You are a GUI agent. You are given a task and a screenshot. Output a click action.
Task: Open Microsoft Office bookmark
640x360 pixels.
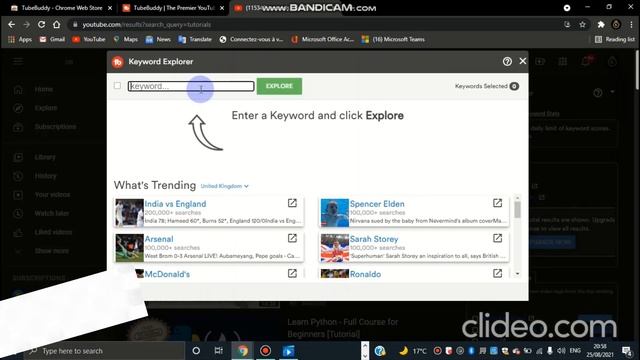tap(322, 39)
